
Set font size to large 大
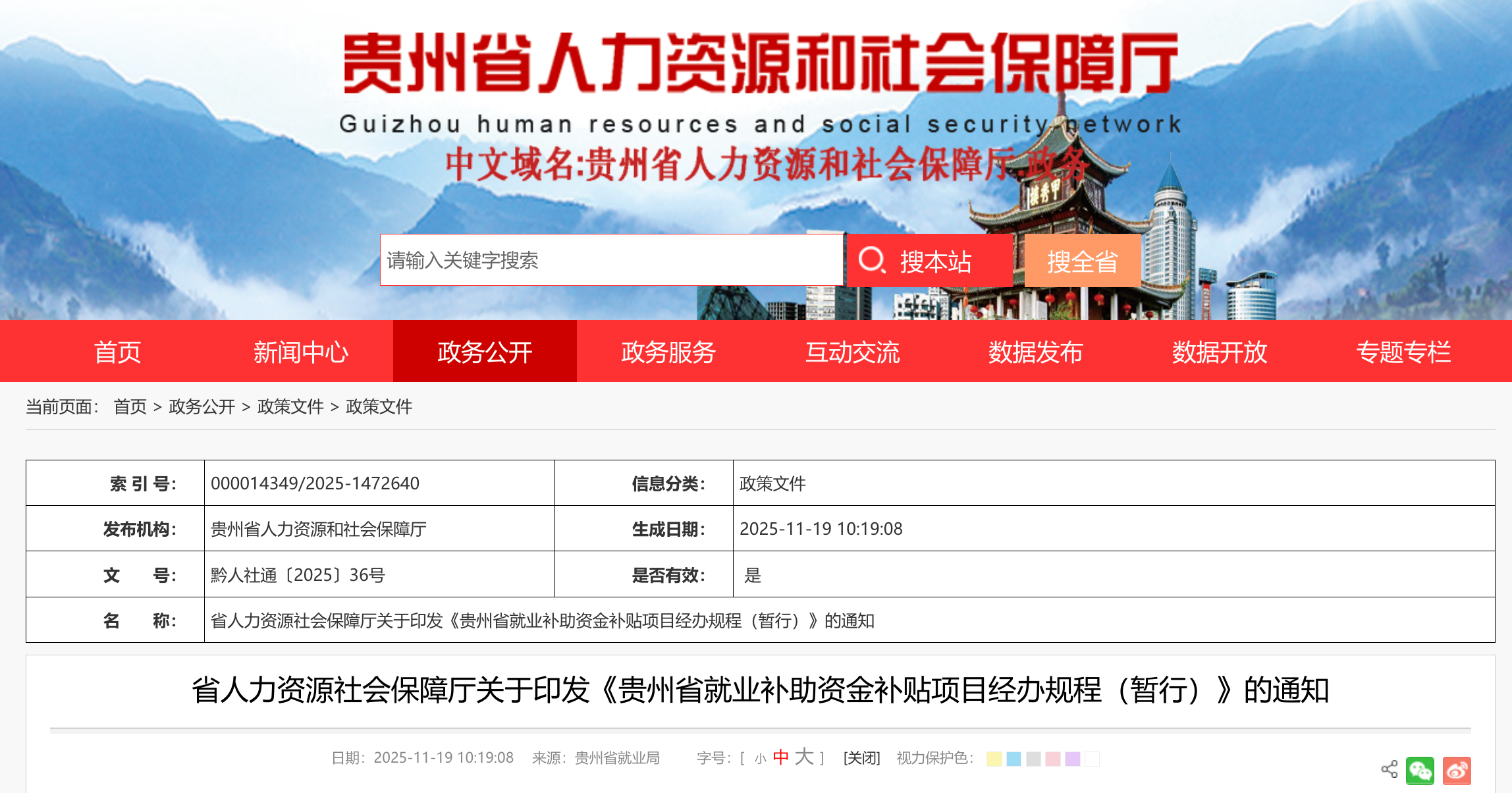803,757
